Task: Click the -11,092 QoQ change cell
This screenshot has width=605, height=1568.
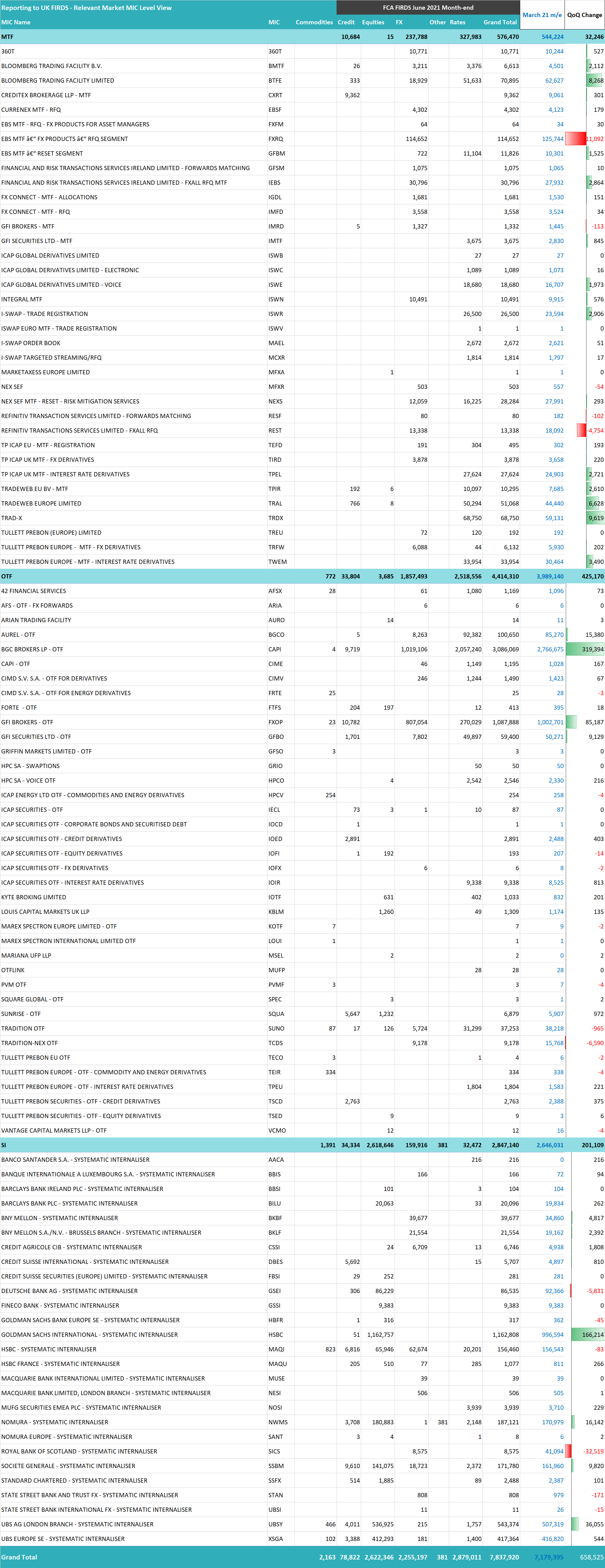Action: point(585,139)
